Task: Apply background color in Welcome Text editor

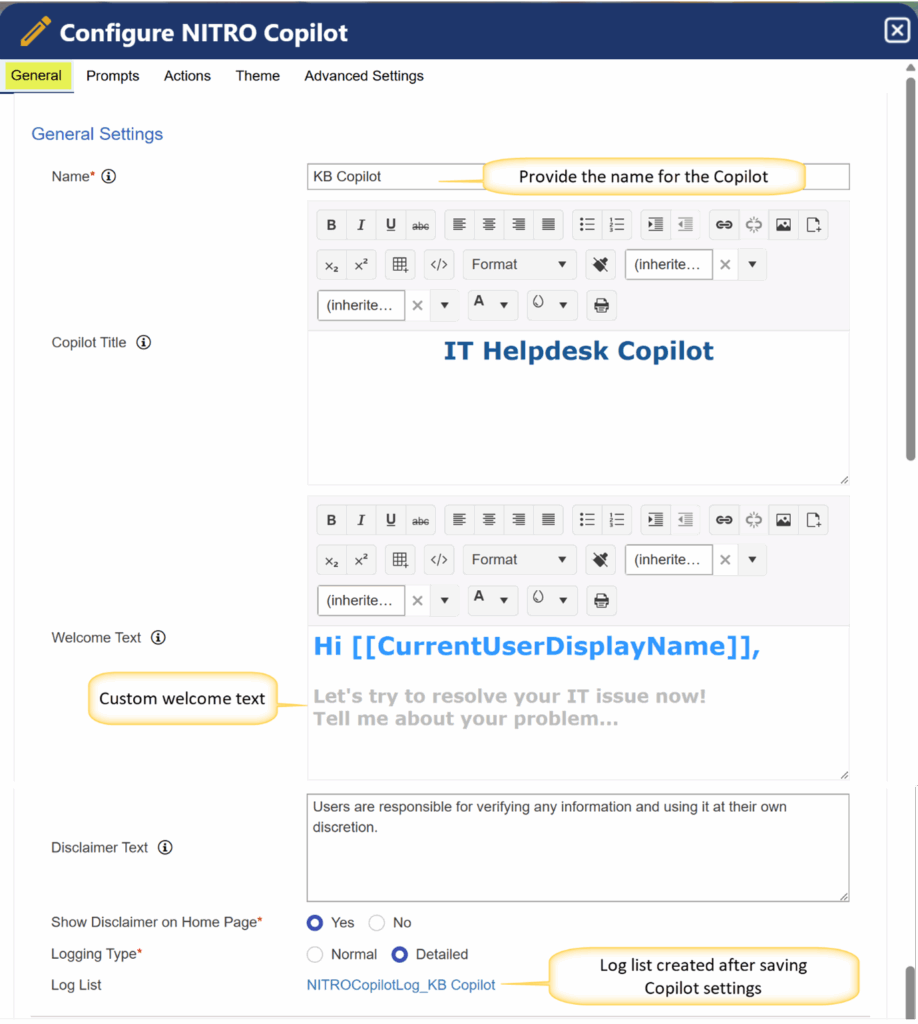Action: [x=539, y=600]
